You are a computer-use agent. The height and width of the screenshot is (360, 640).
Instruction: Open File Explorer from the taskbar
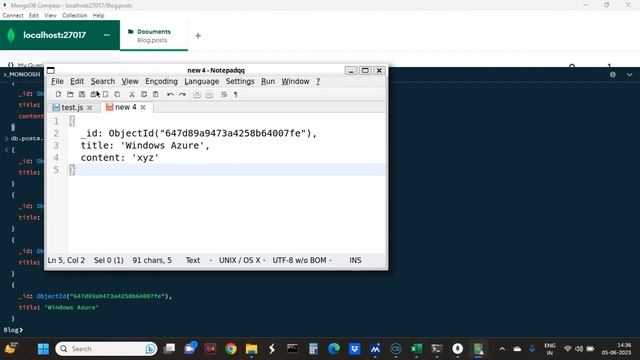pos(251,349)
